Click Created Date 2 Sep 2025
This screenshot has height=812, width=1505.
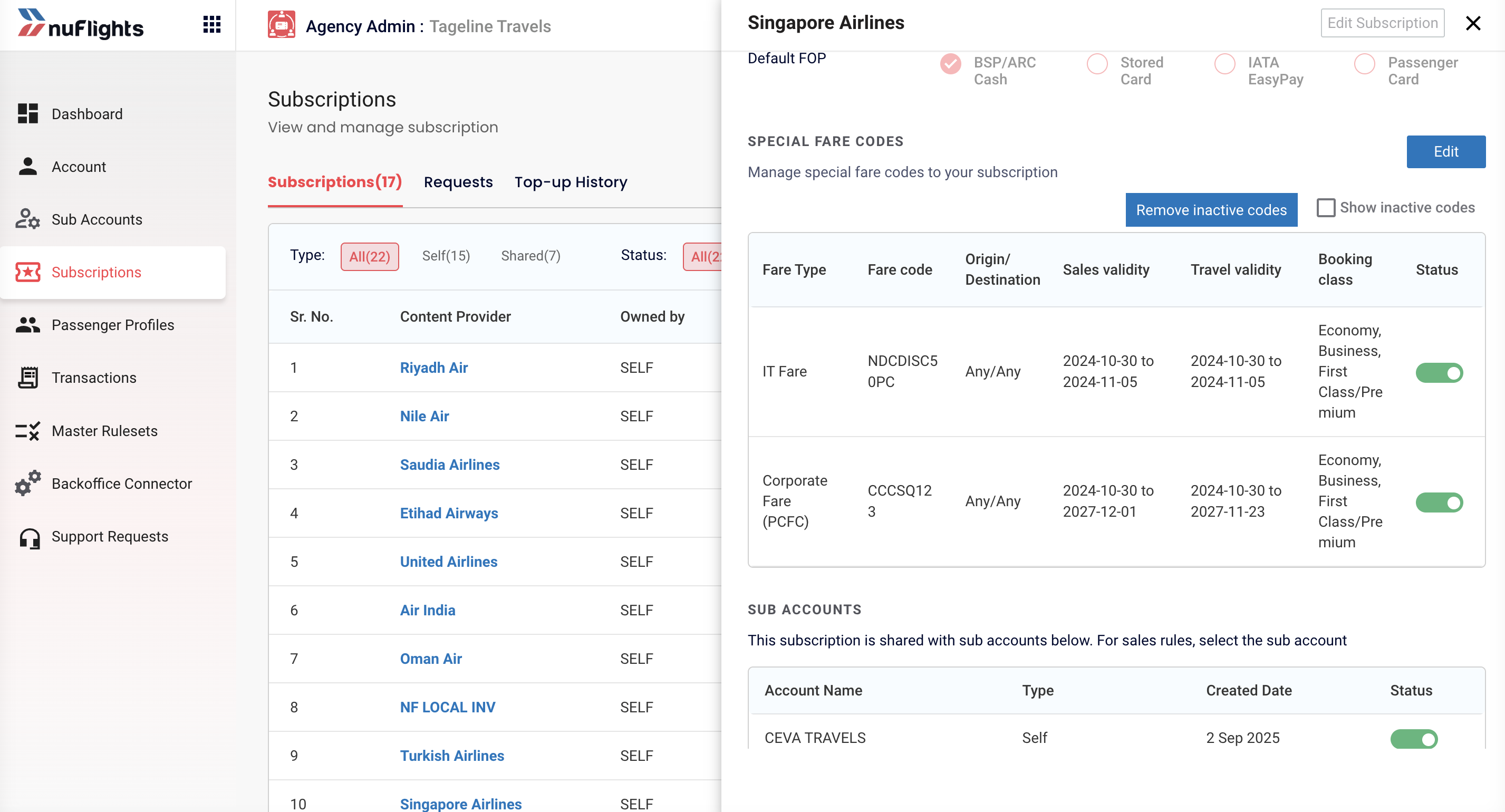click(x=1243, y=738)
